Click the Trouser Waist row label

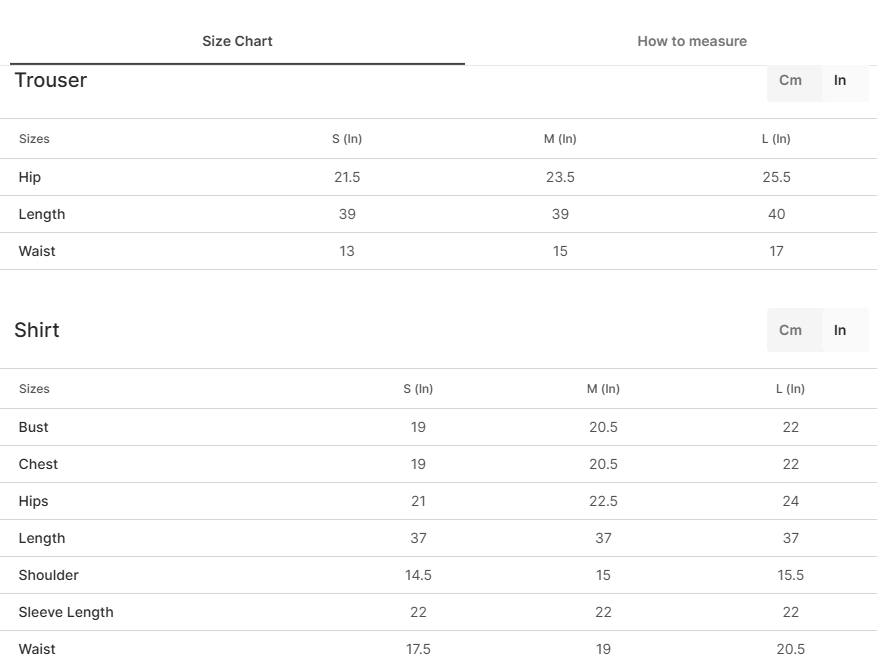point(37,251)
